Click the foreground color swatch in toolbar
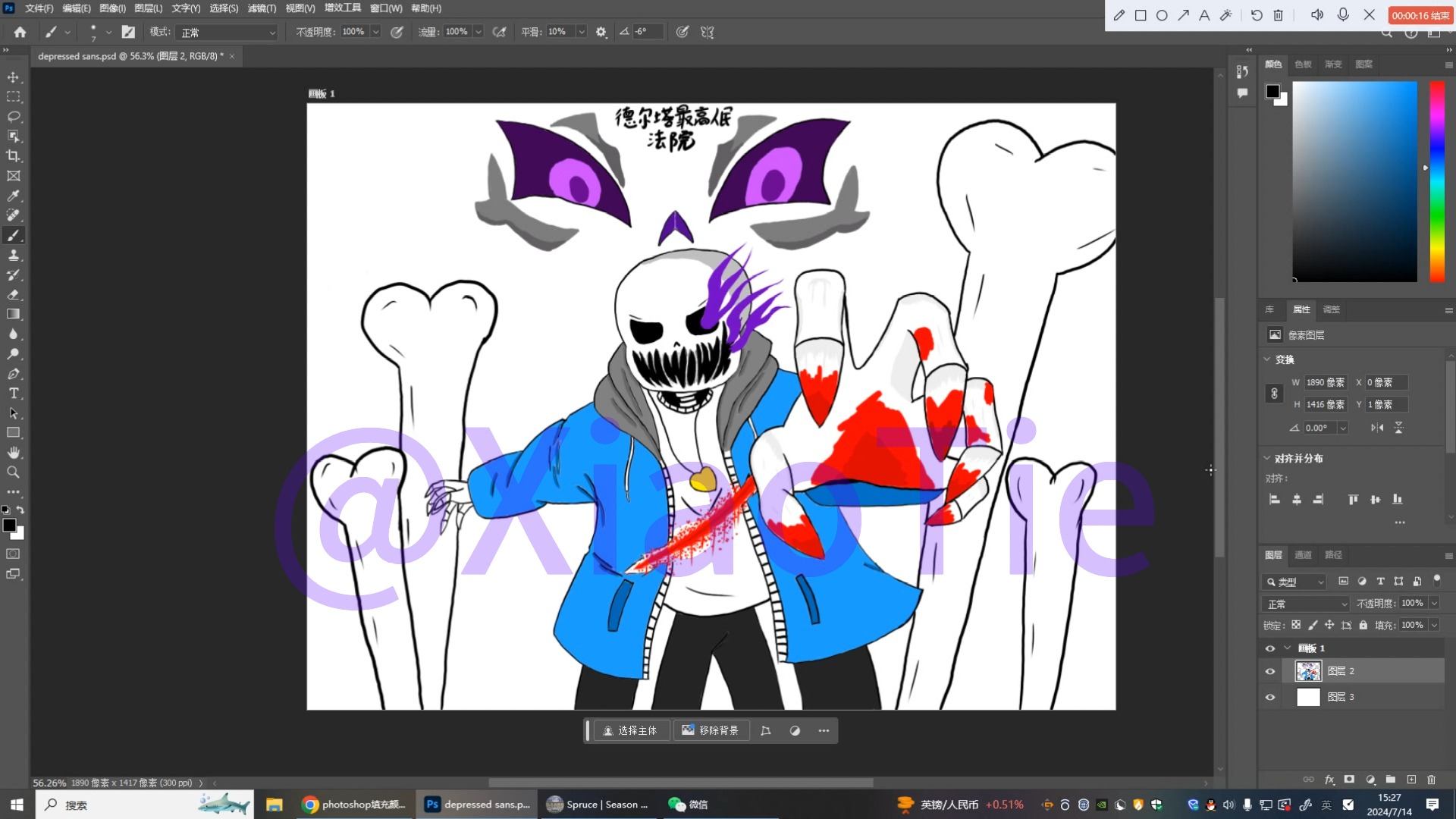The width and height of the screenshot is (1456, 819). click(x=9, y=525)
